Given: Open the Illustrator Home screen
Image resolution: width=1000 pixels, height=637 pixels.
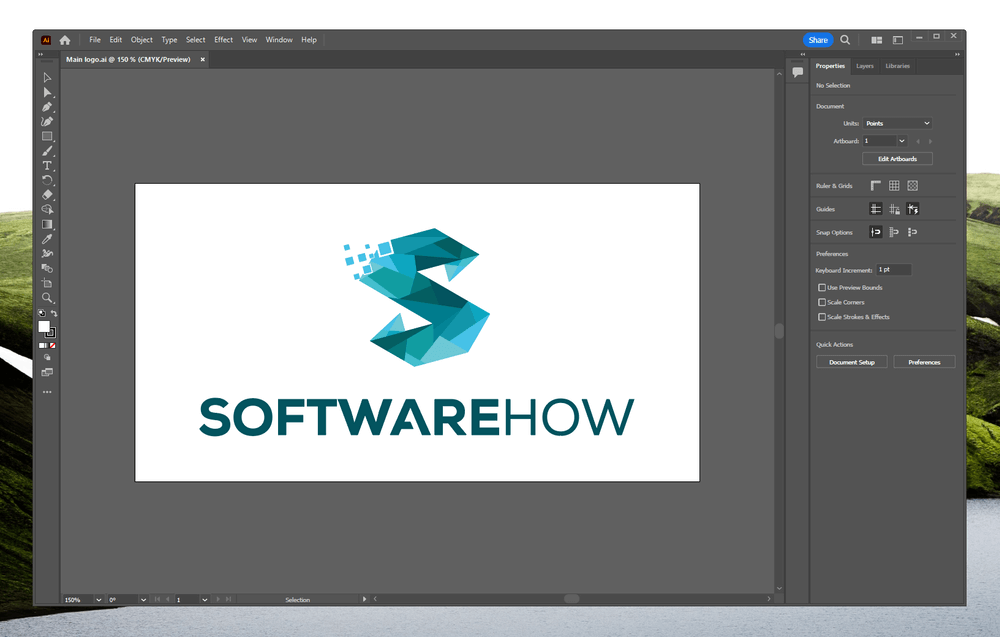Looking at the screenshot, I should click(x=65, y=40).
